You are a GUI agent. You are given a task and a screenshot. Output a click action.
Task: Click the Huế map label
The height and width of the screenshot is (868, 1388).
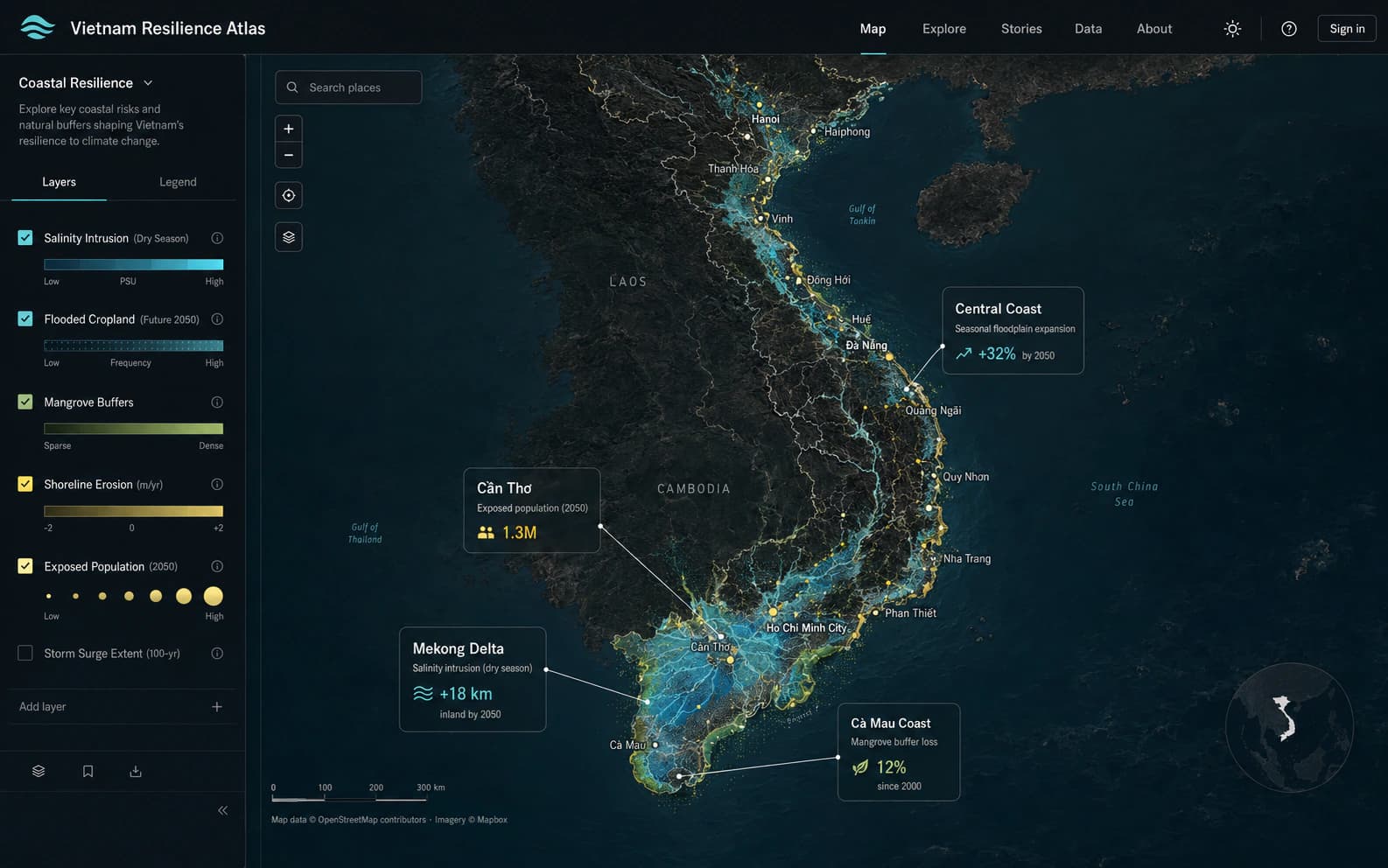pos(861,319)
